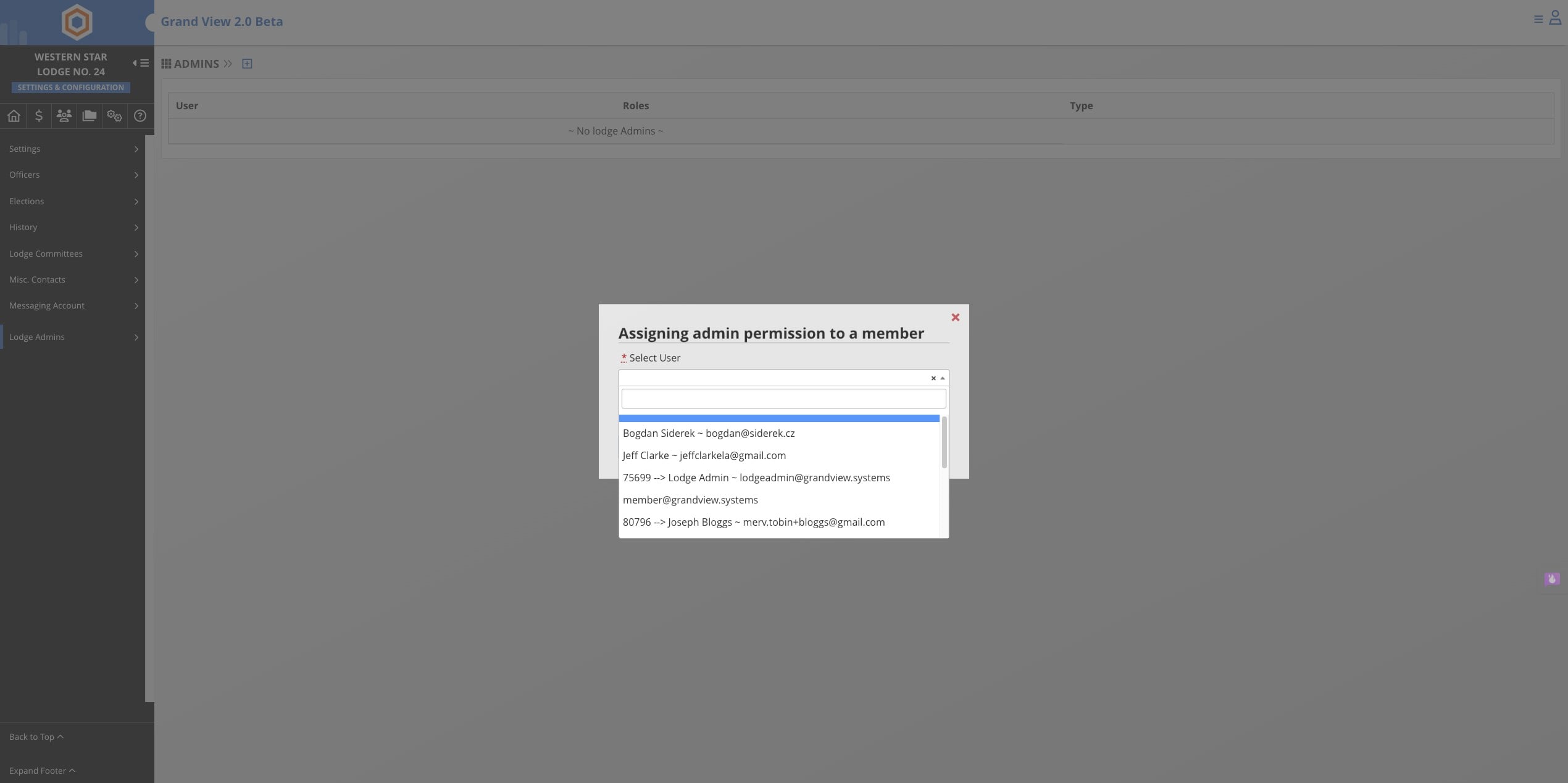Select 75699 Lodge Admin user option
This screenshot has width=1568, height=783.
[779, 478]
